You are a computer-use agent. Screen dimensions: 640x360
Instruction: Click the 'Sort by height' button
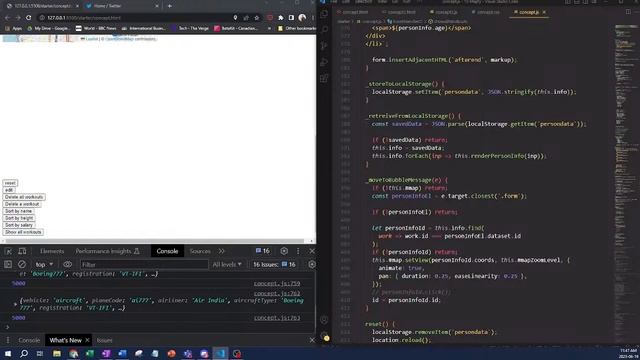tap(19, 218)
